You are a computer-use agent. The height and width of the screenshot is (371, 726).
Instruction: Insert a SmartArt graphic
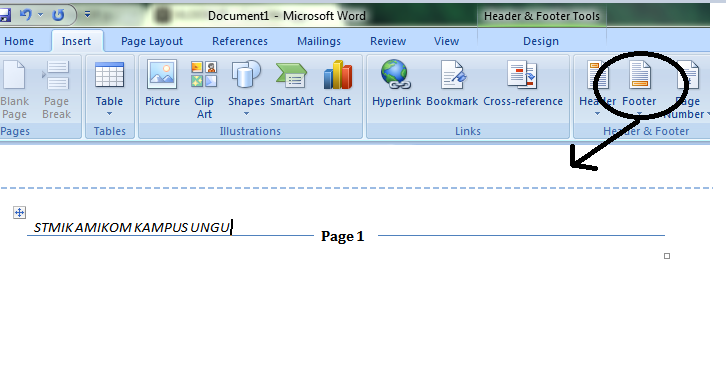point(292,84)
